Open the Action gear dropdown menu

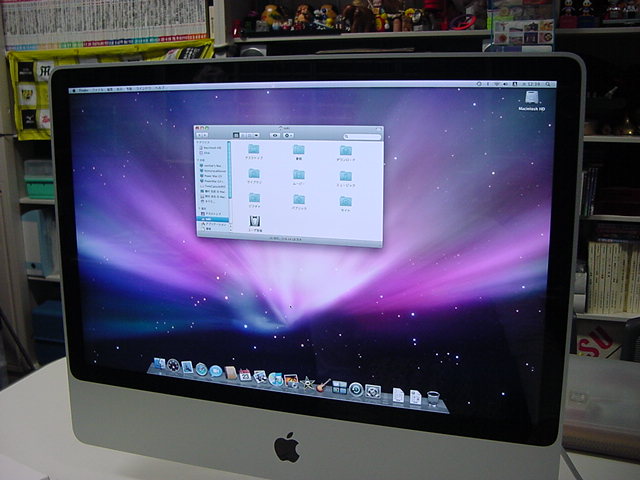288,136
